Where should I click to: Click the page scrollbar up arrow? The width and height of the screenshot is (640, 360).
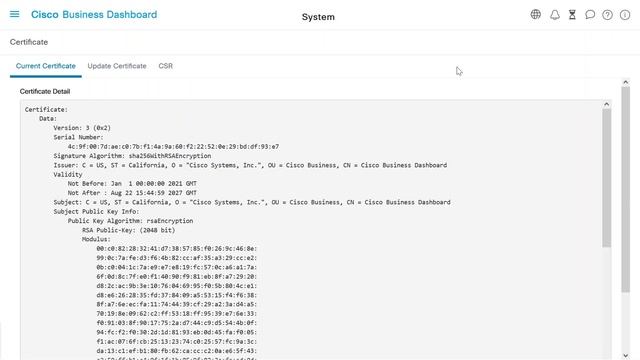click(x=625, y=82)
